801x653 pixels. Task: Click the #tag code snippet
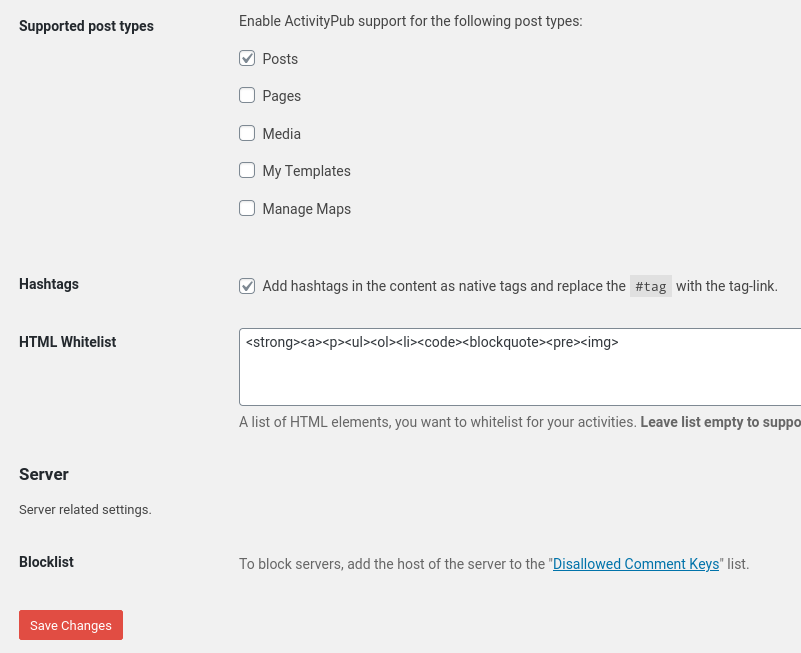tap(651, 286)
